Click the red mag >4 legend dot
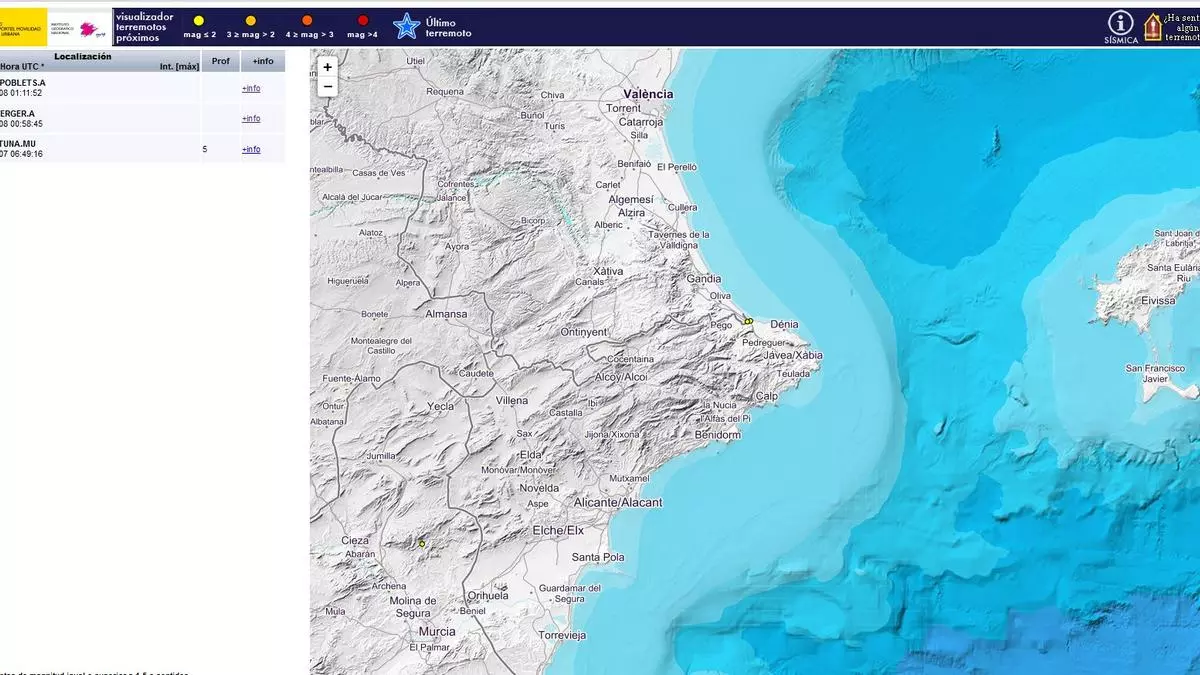Viewport: 1200px width, 675px height. click(363, 20)
